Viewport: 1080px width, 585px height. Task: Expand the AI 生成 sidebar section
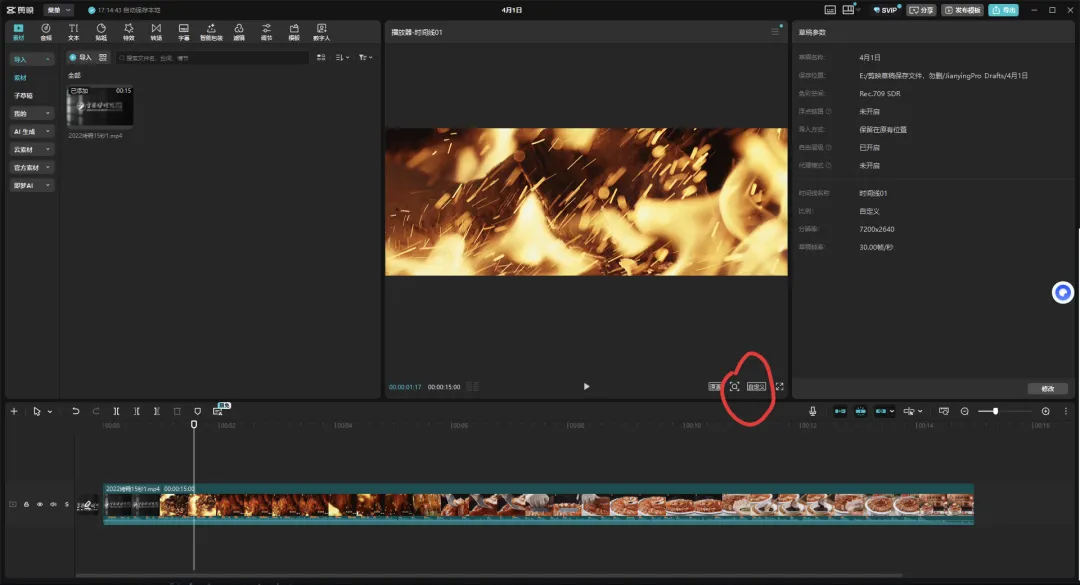(31, 131)
